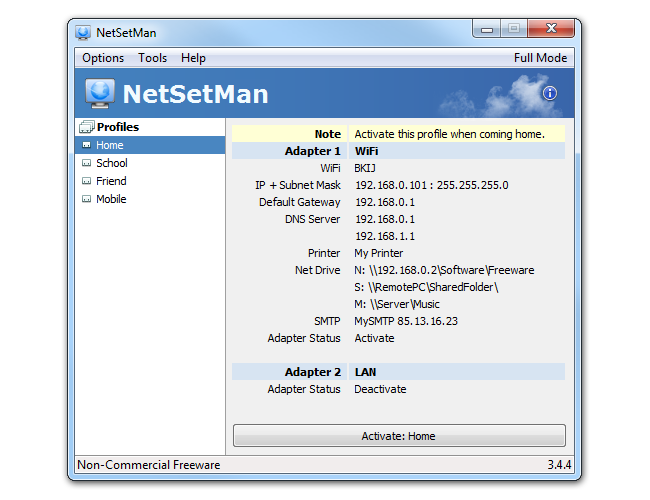Open the Options menu
This screenshot has height=500, width=650.
[103, 58]
